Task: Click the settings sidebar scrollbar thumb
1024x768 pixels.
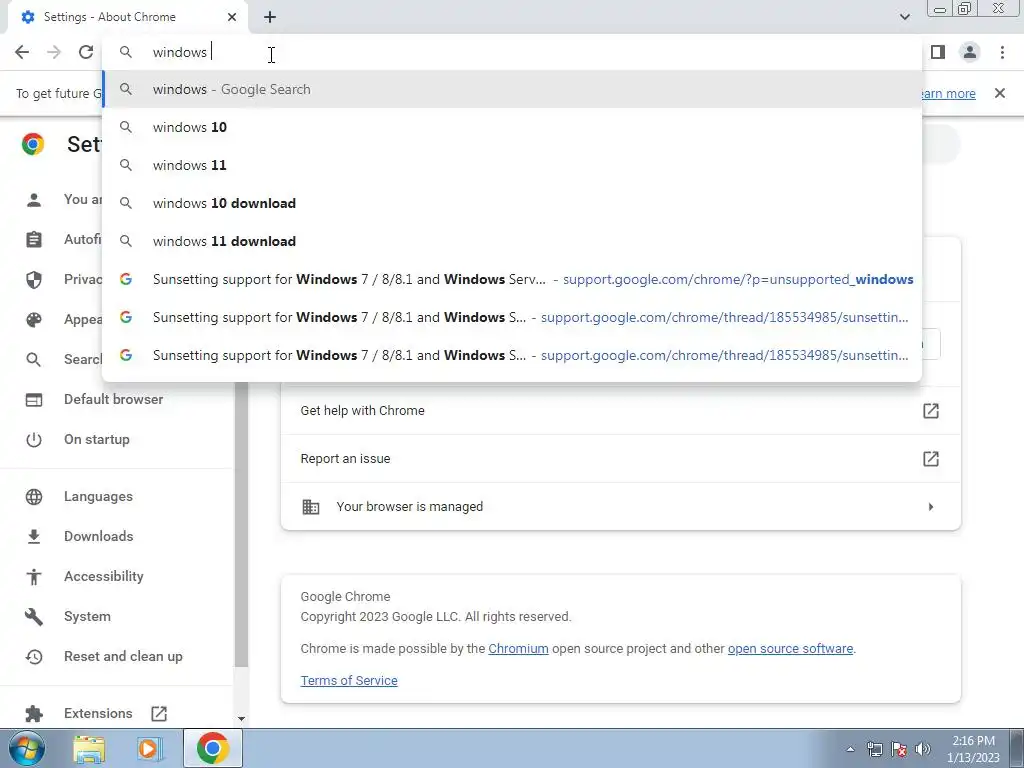Action: (241, 525)
